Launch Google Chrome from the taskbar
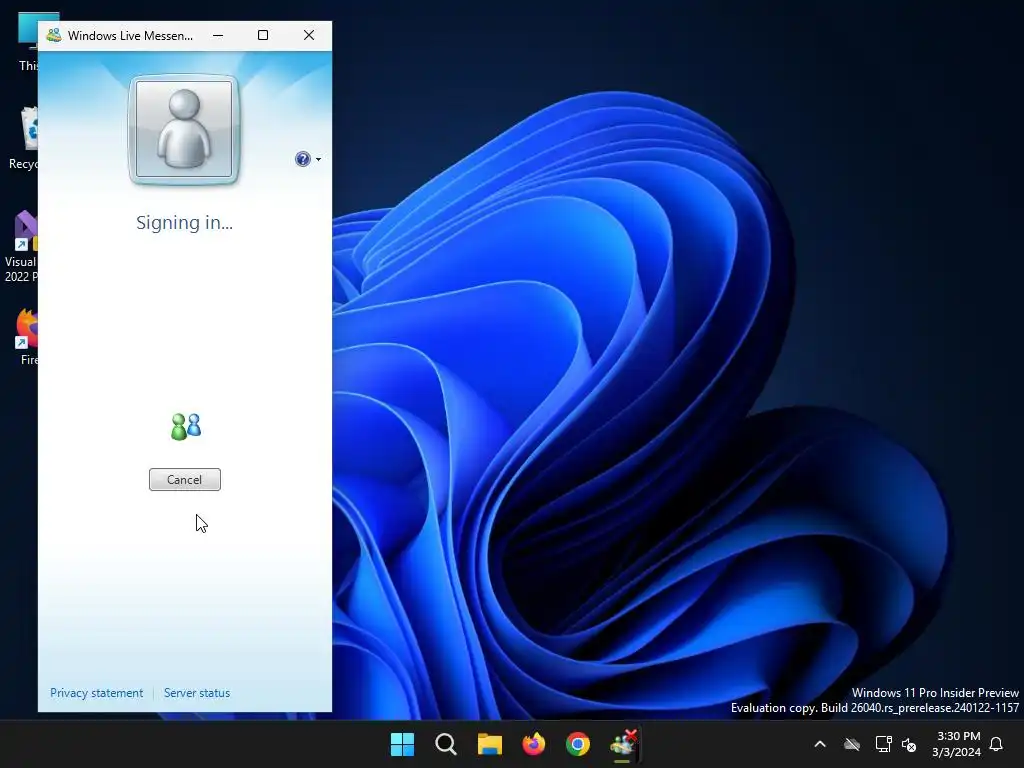Image resolution: width=1024 pixels, height=768 pixels. 577,744
